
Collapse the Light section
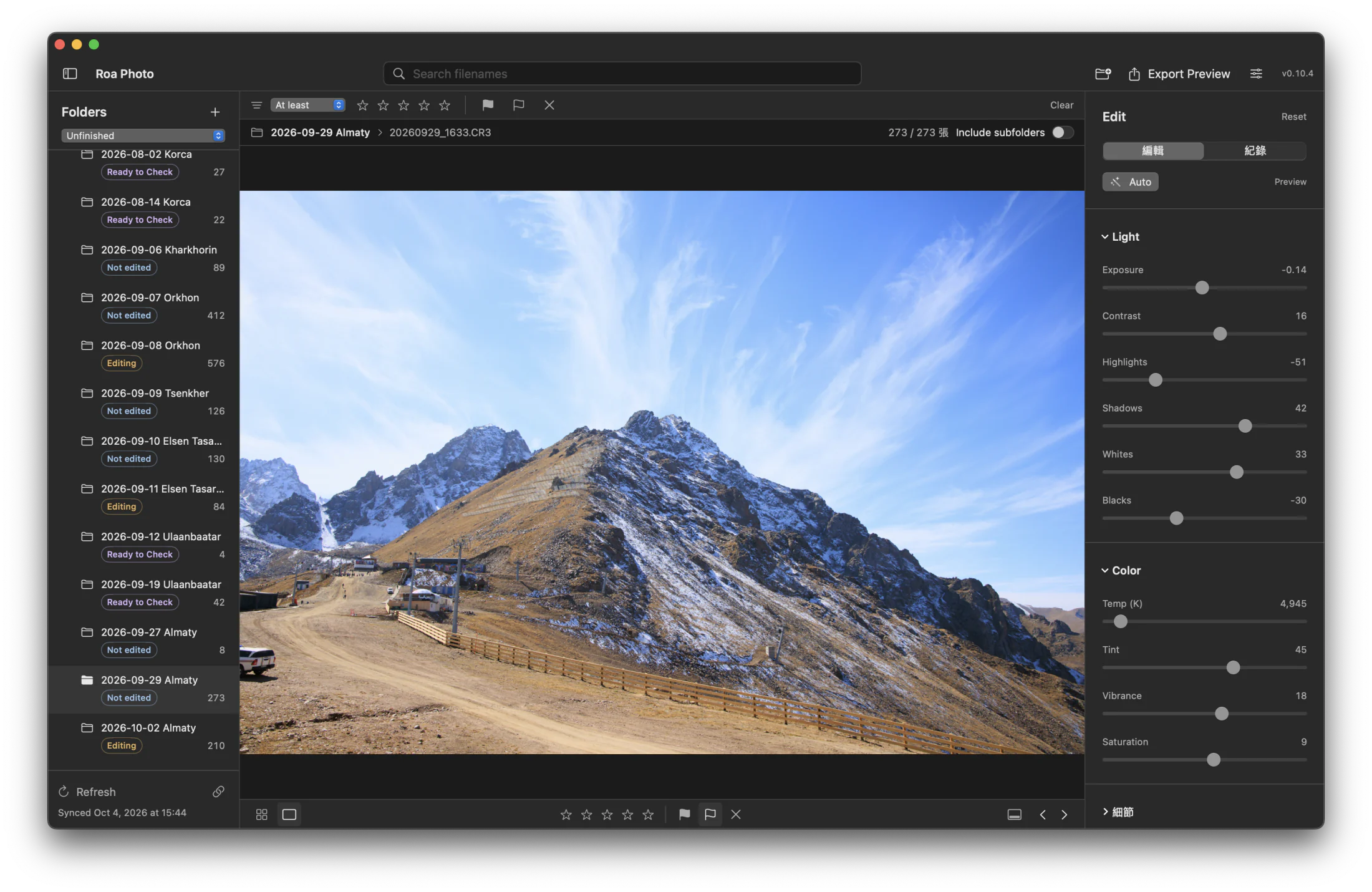click(1121, 237)
